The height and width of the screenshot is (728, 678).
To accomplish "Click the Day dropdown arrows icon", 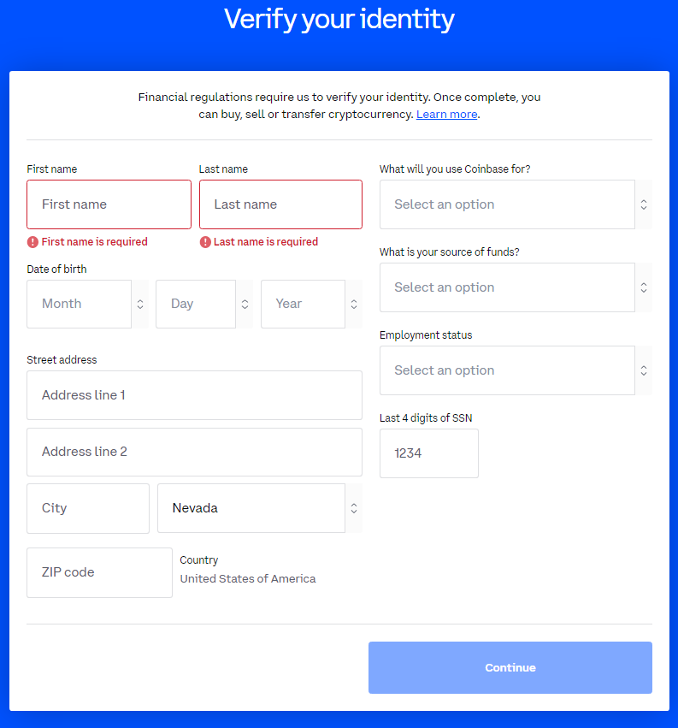I will 244,304.
